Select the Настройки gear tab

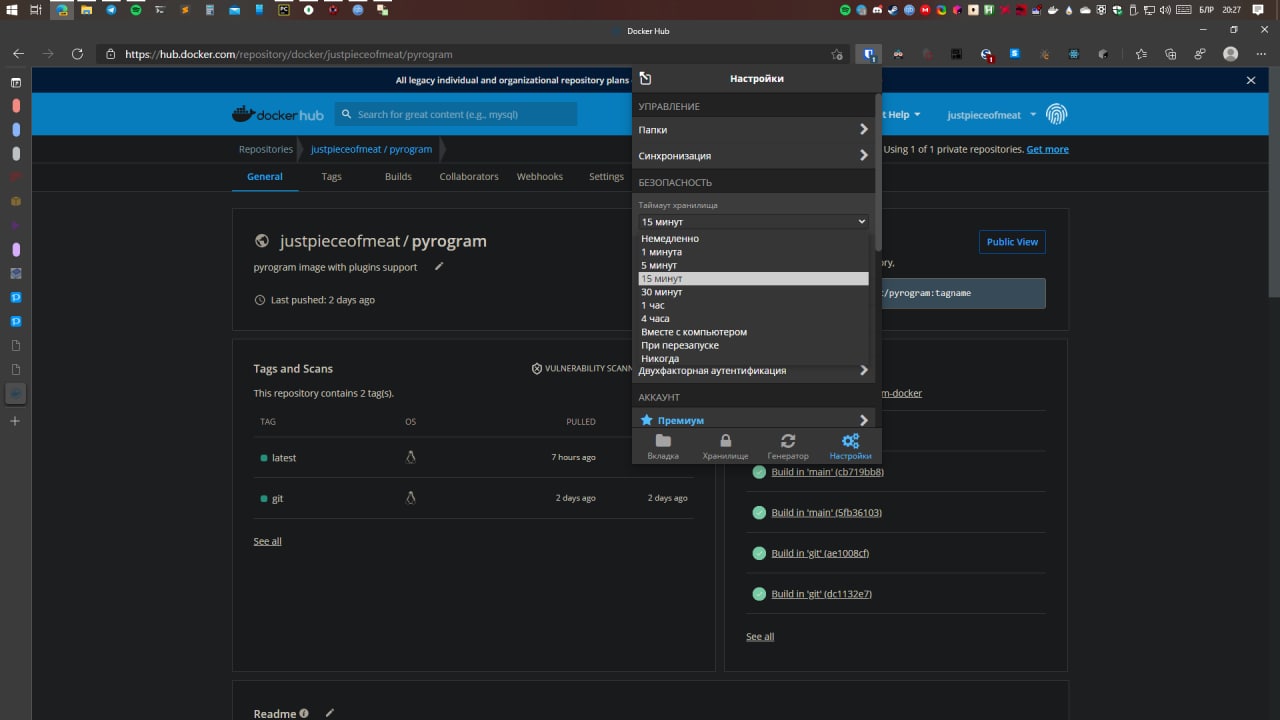(x=850, y=446)
